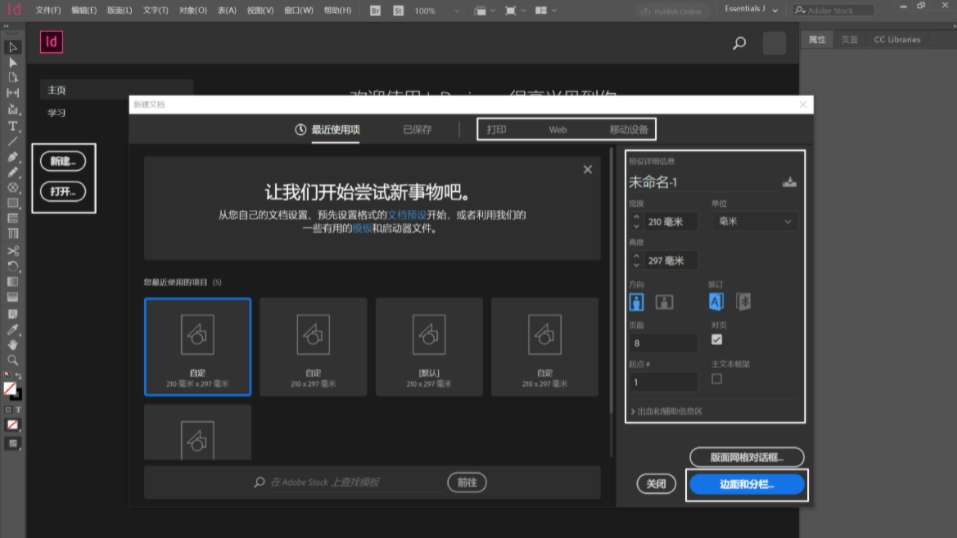Enable the 主文本框架 checkbox

(x=717, y=379)
